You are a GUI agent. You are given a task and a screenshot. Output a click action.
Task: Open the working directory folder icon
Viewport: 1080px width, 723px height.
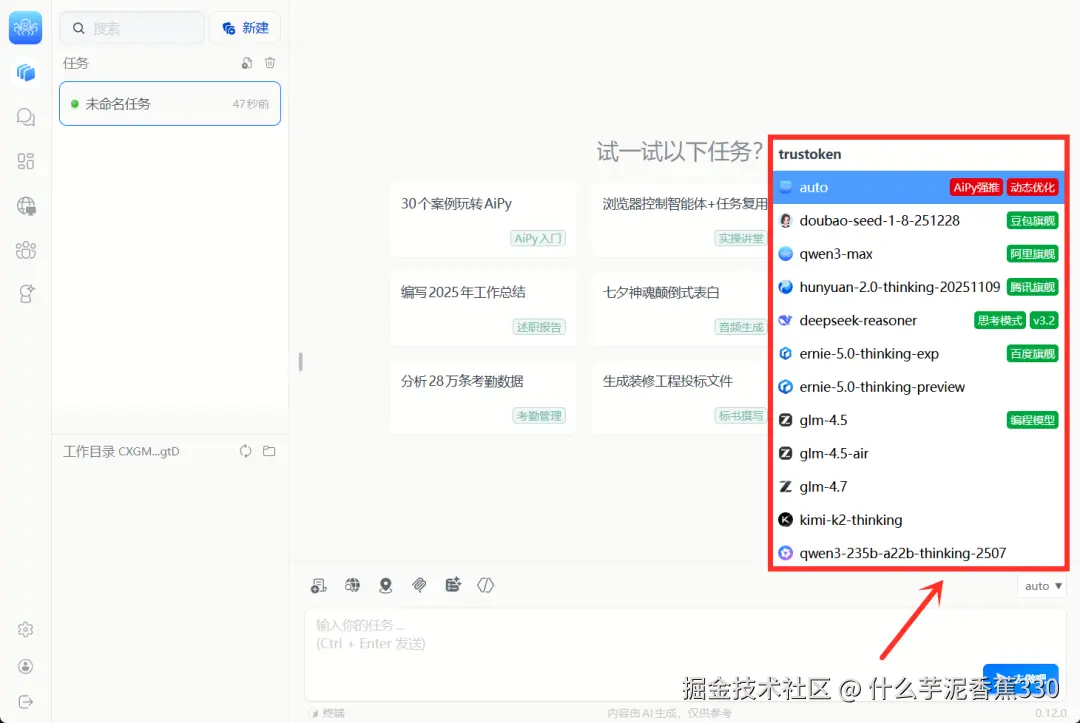tap(269, 451)
